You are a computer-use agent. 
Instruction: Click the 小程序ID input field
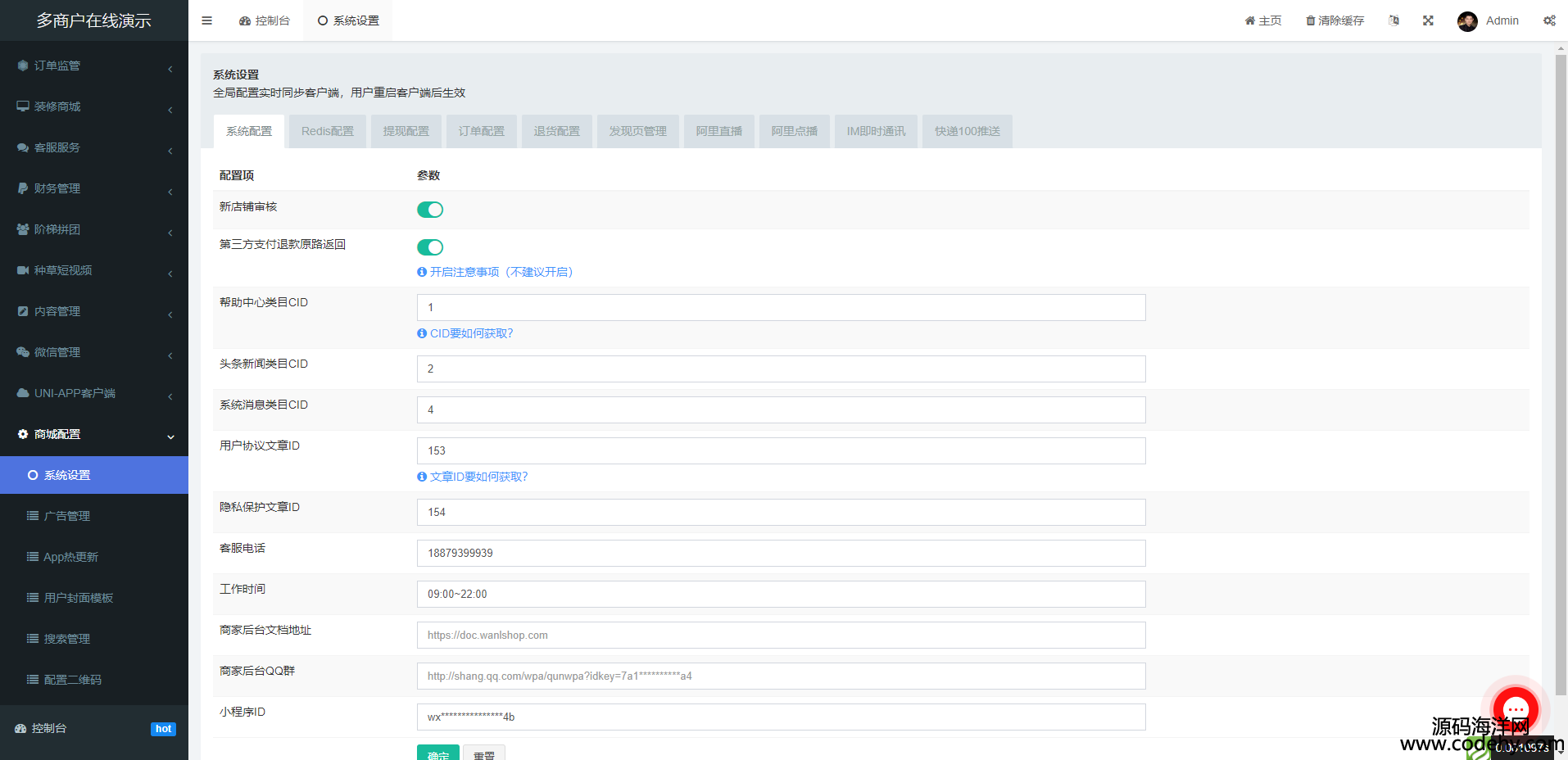[782, 717]
